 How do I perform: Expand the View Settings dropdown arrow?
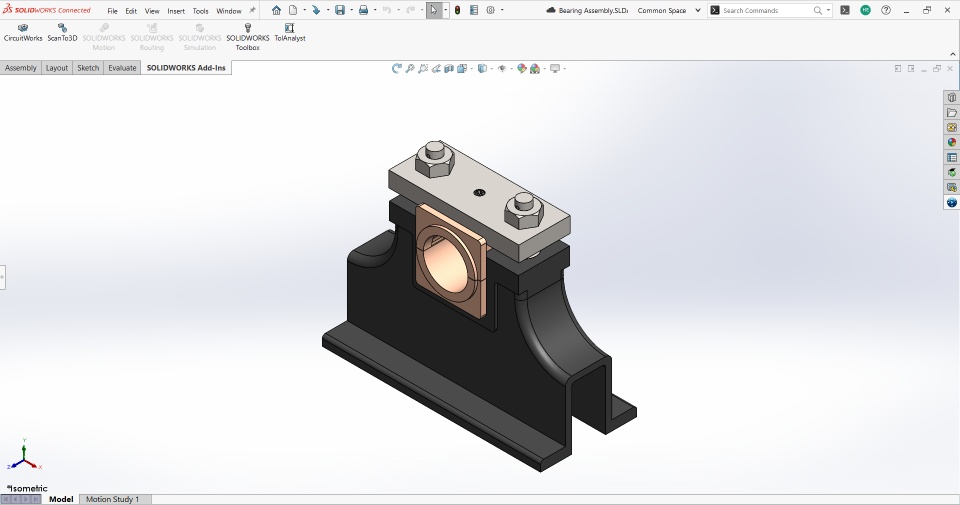click(x=564, y=69)
